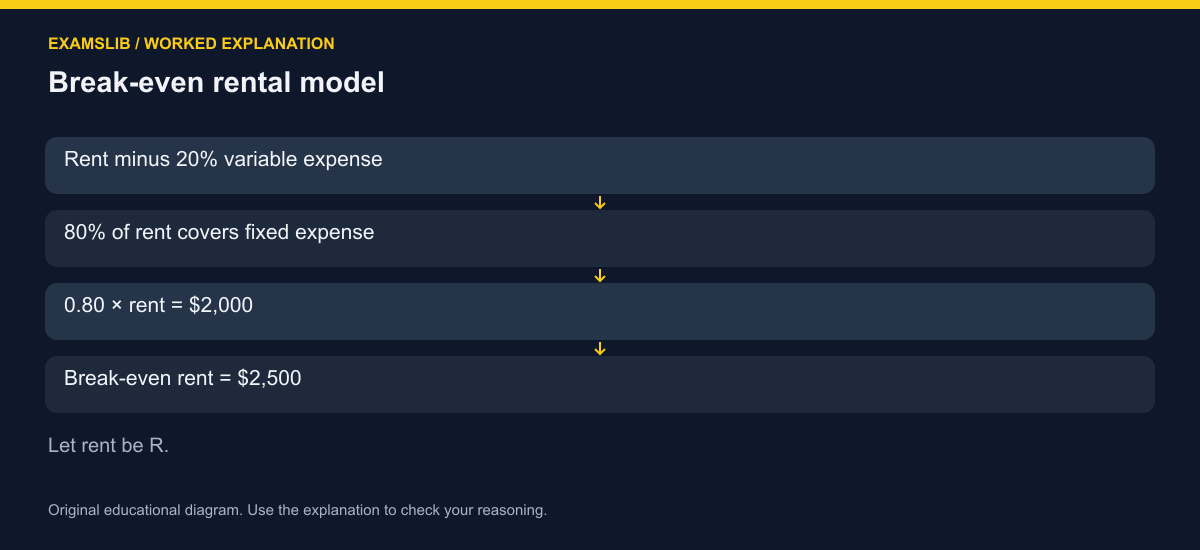Click the arrow below the fixed expense step
Screen dimensions: 1200x550
(600, 276)
